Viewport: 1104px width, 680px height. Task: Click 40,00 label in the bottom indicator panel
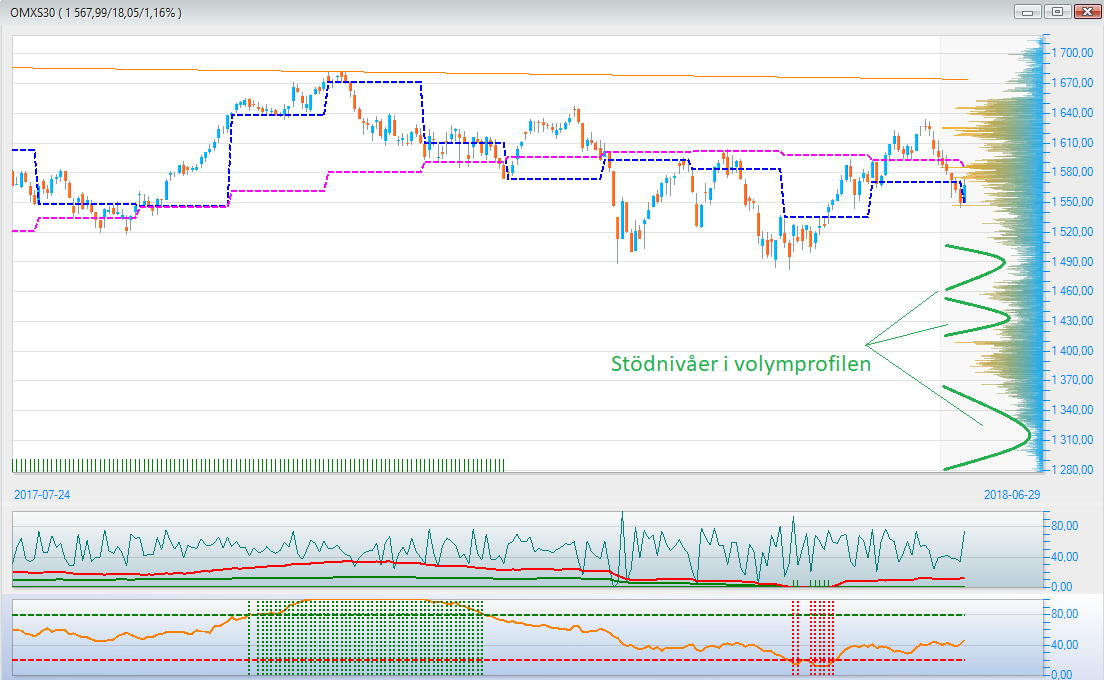tap(1065, 645)
